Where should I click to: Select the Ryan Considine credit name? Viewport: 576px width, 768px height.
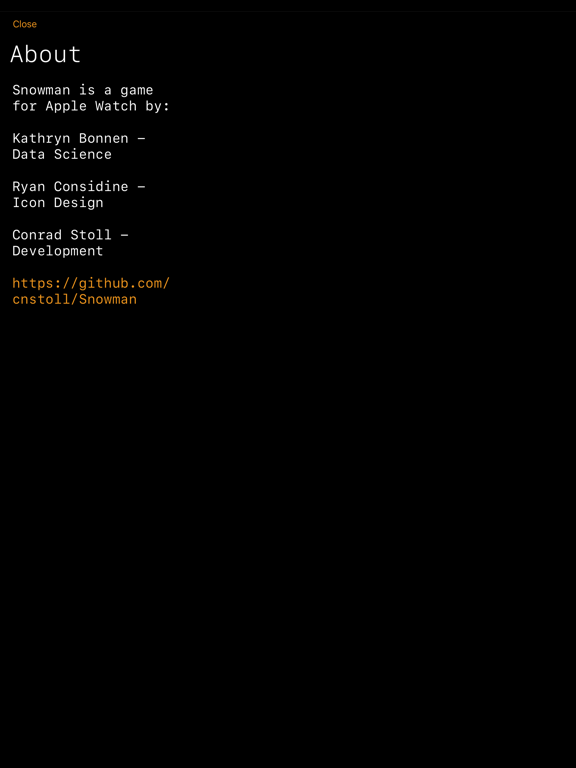coord(70,186)
